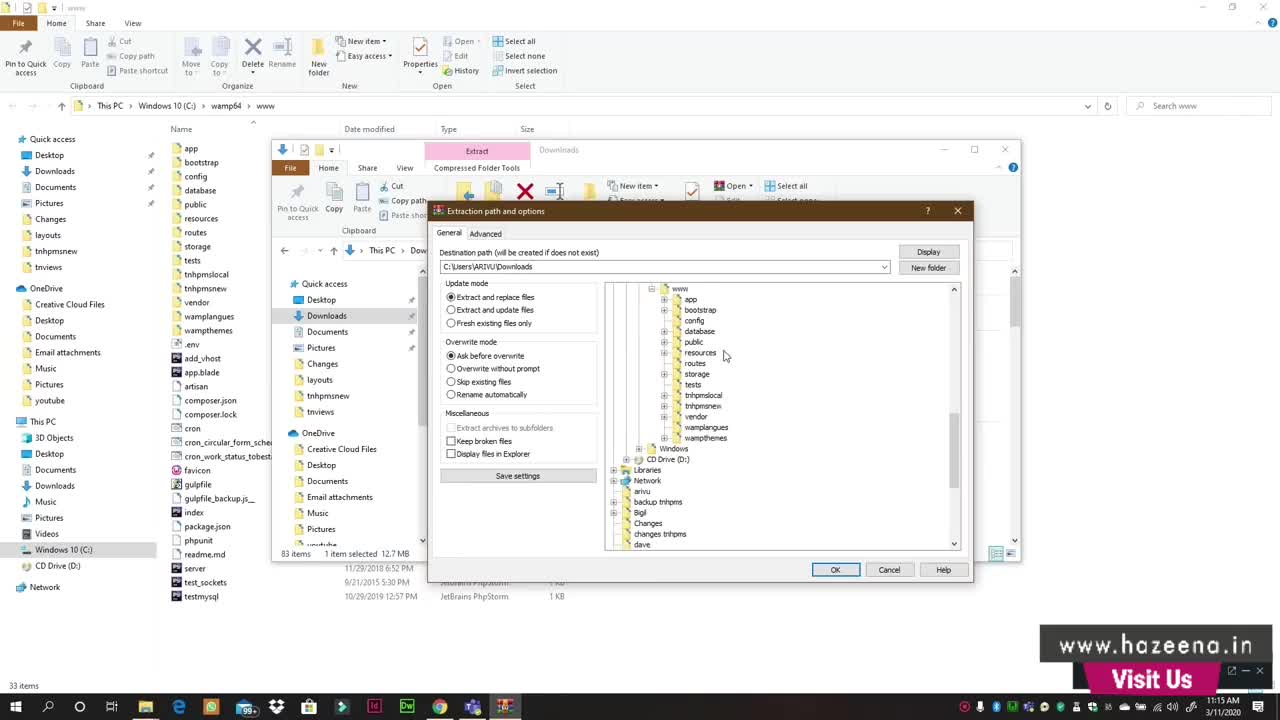Open Microsoft Edge from the taskbar

click(179, 707)
